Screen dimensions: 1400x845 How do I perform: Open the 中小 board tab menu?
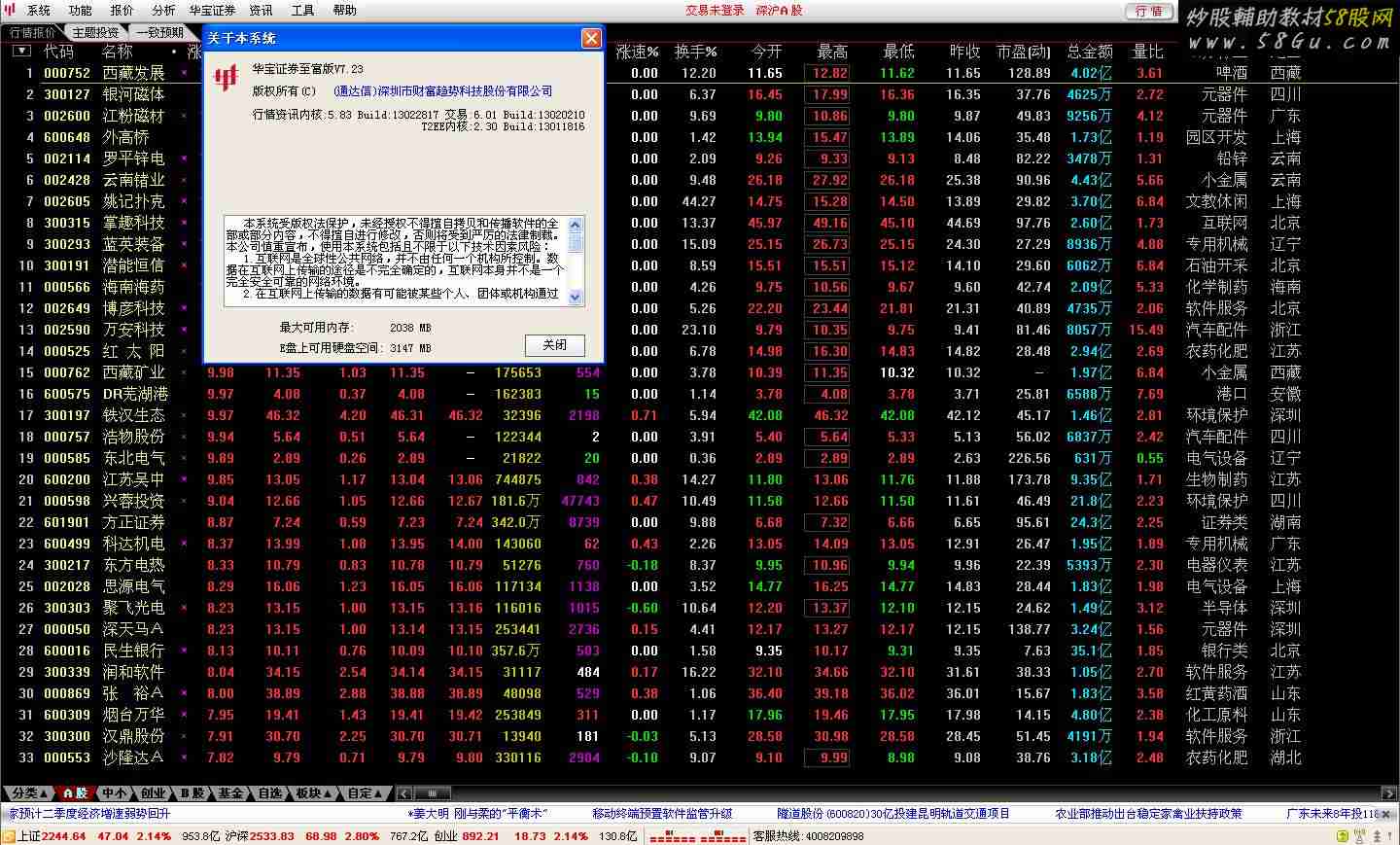[x=115, y=793]
